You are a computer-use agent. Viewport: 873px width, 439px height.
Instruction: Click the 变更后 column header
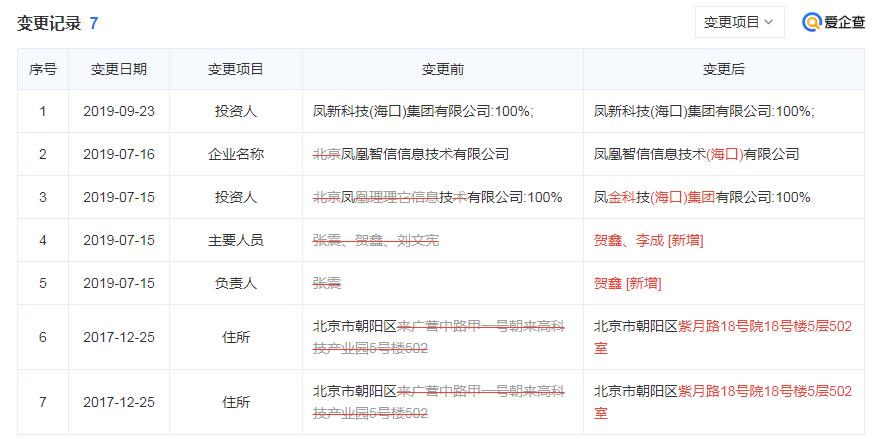coord(724,69)
